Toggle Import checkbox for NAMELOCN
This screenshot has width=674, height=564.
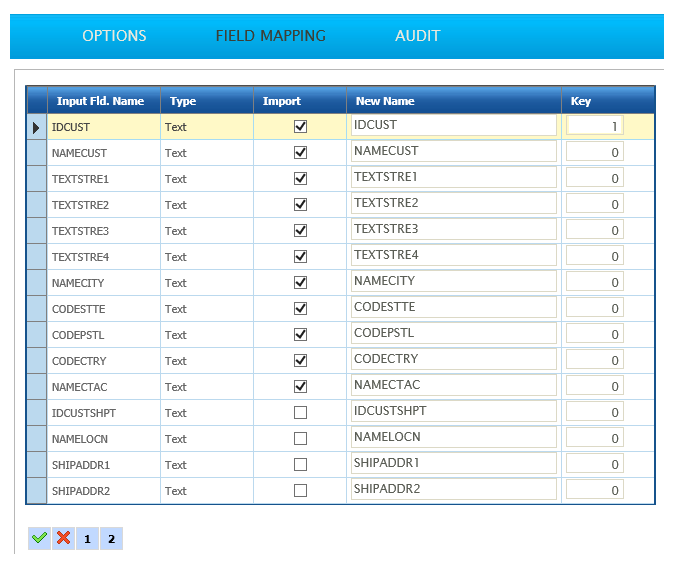coord(300,439)
